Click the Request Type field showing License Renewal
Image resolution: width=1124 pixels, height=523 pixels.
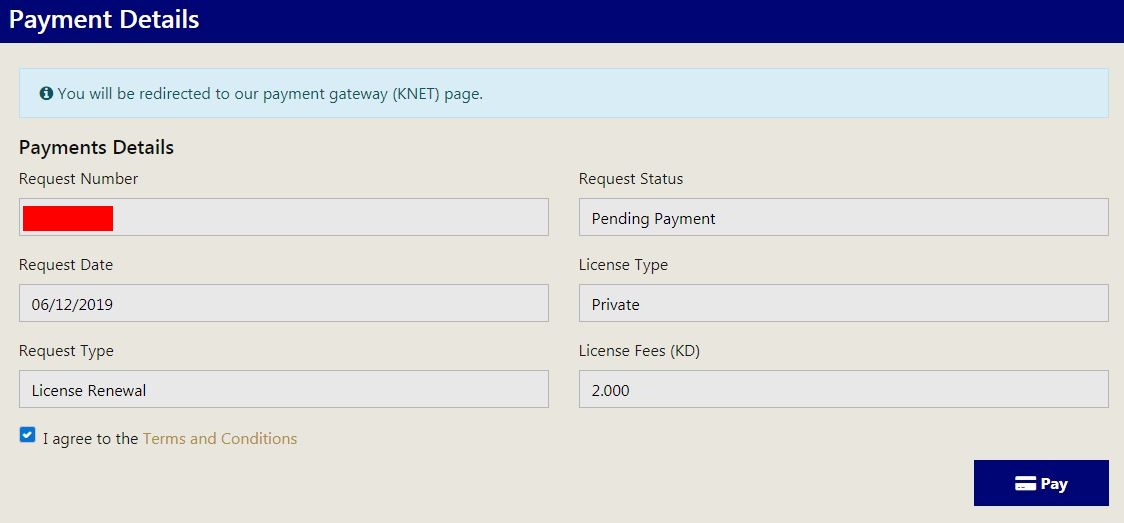[284, 389]
